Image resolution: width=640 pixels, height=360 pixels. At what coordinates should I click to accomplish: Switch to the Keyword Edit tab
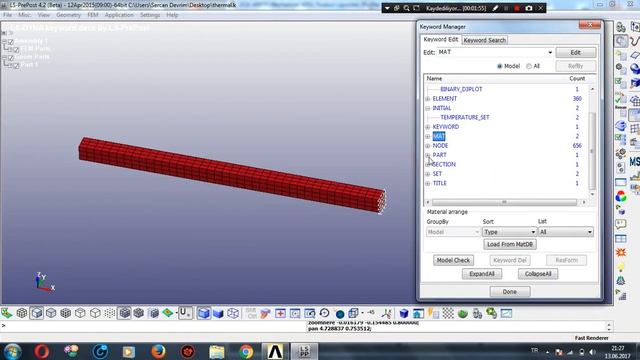(441, 40)
